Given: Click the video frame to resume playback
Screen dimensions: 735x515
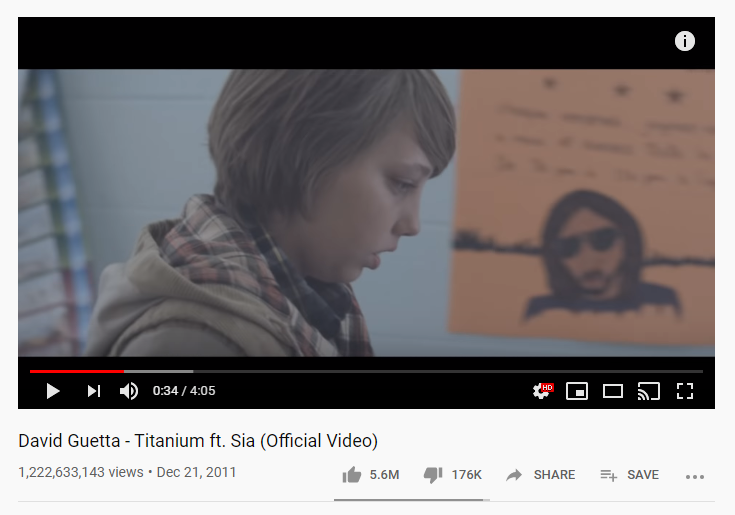Looking at the screenshot, I should [x=367, y=213].
